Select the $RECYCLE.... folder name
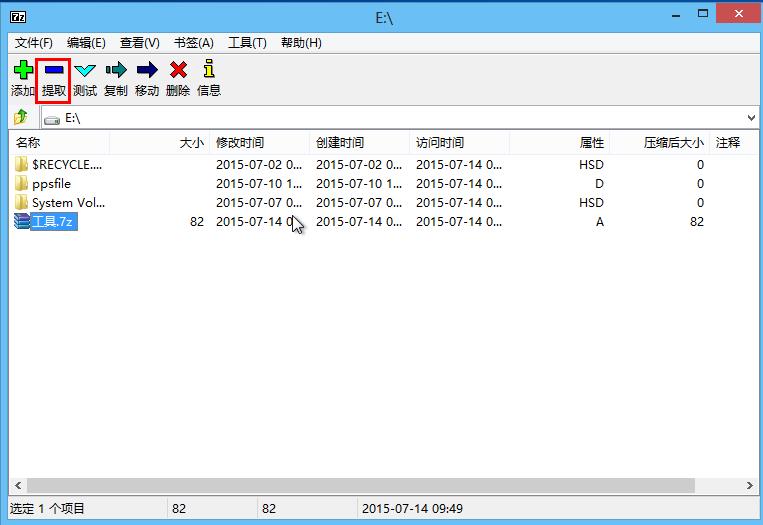Image resolution: width=763 pixels, height=525 pixels. coord(67,164)
